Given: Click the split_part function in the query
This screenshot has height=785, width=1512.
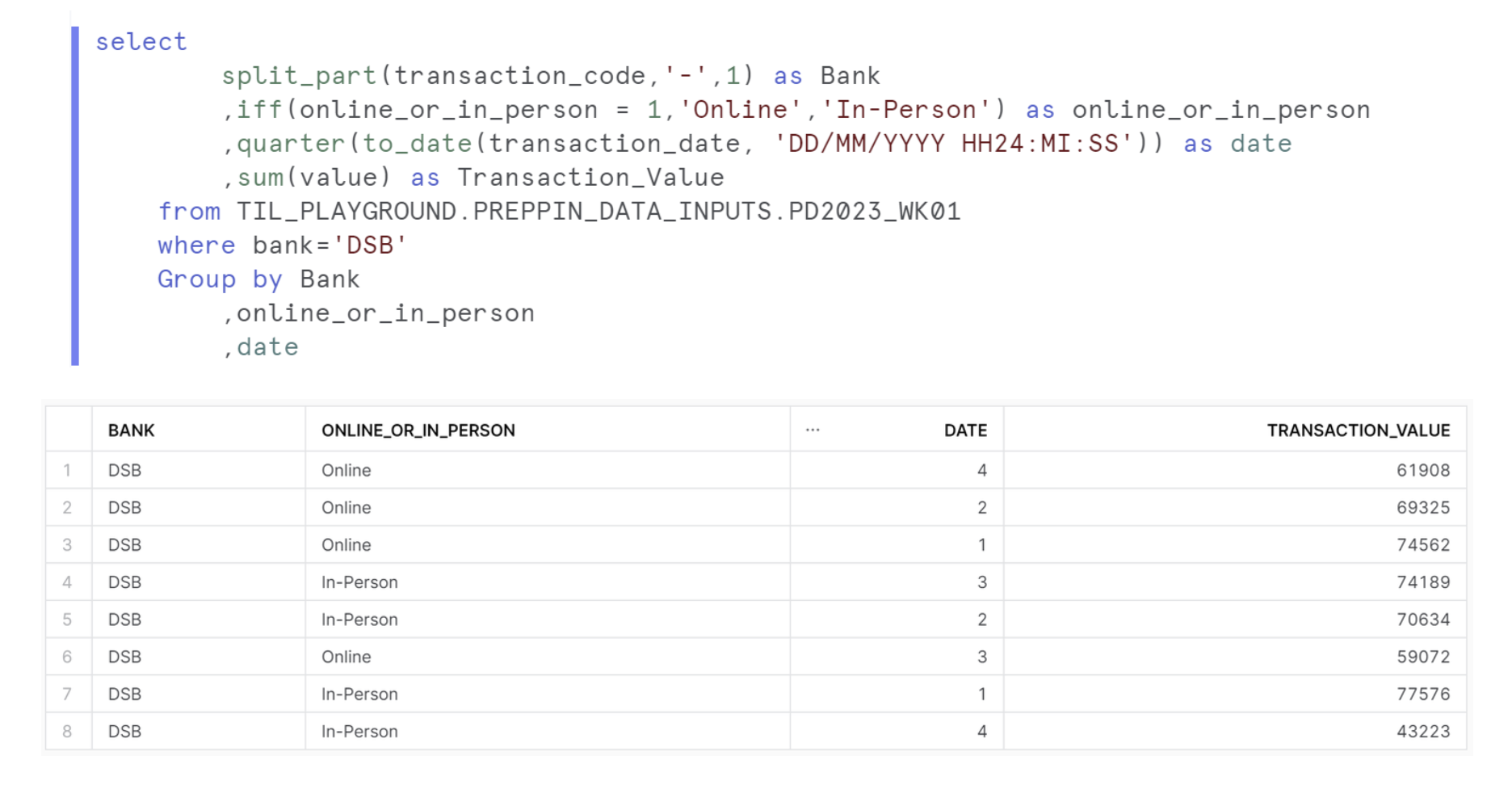Looking at the screenshot, I should [299, 76].
